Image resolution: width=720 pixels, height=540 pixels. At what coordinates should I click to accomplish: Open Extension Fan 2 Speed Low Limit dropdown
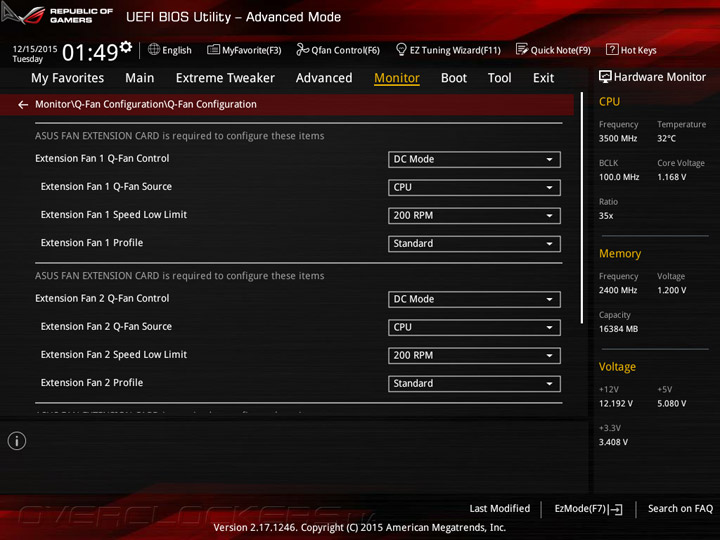[x=474, y=355]
